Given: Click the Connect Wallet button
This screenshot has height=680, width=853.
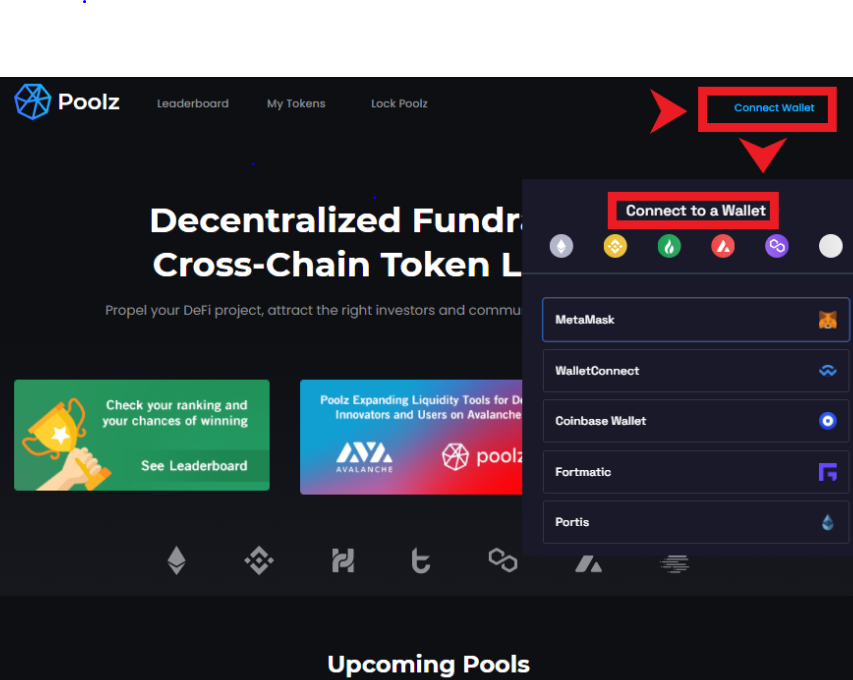Looking at the screenshot, I should [774, 108].
